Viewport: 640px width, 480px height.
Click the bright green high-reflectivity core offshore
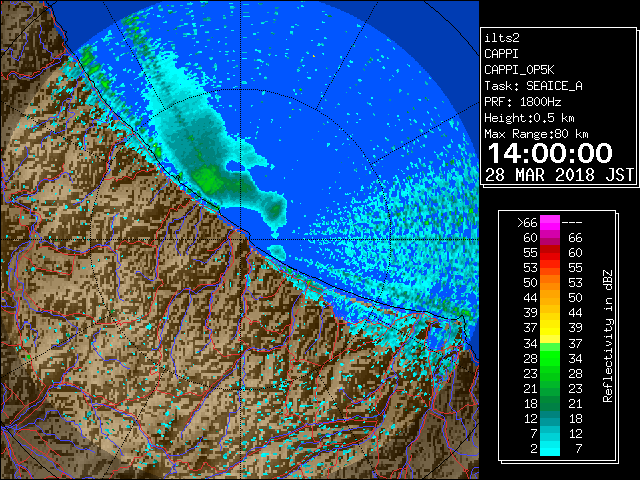click(x=208, y=178)
